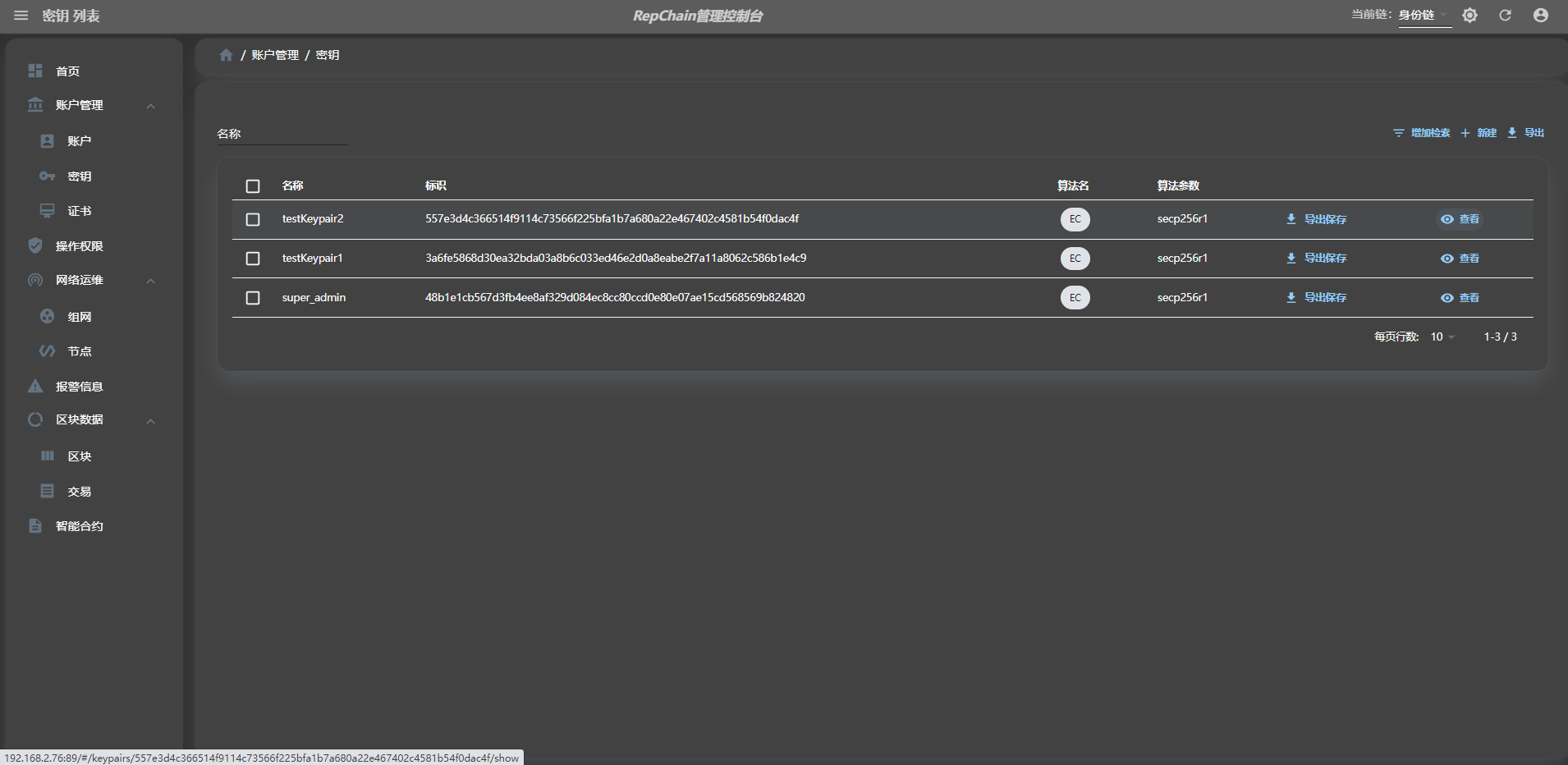Click the 报警信息 warning triangle icon
The image size is (1568, 765).
tap(35, 386)
